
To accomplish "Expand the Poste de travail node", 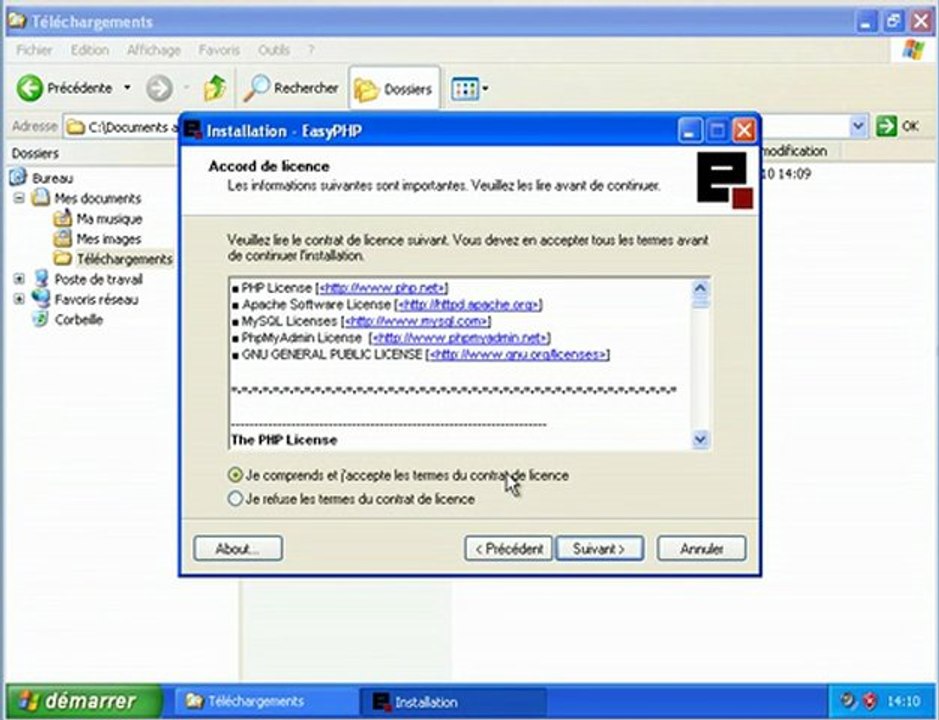I will pos(19,279).
